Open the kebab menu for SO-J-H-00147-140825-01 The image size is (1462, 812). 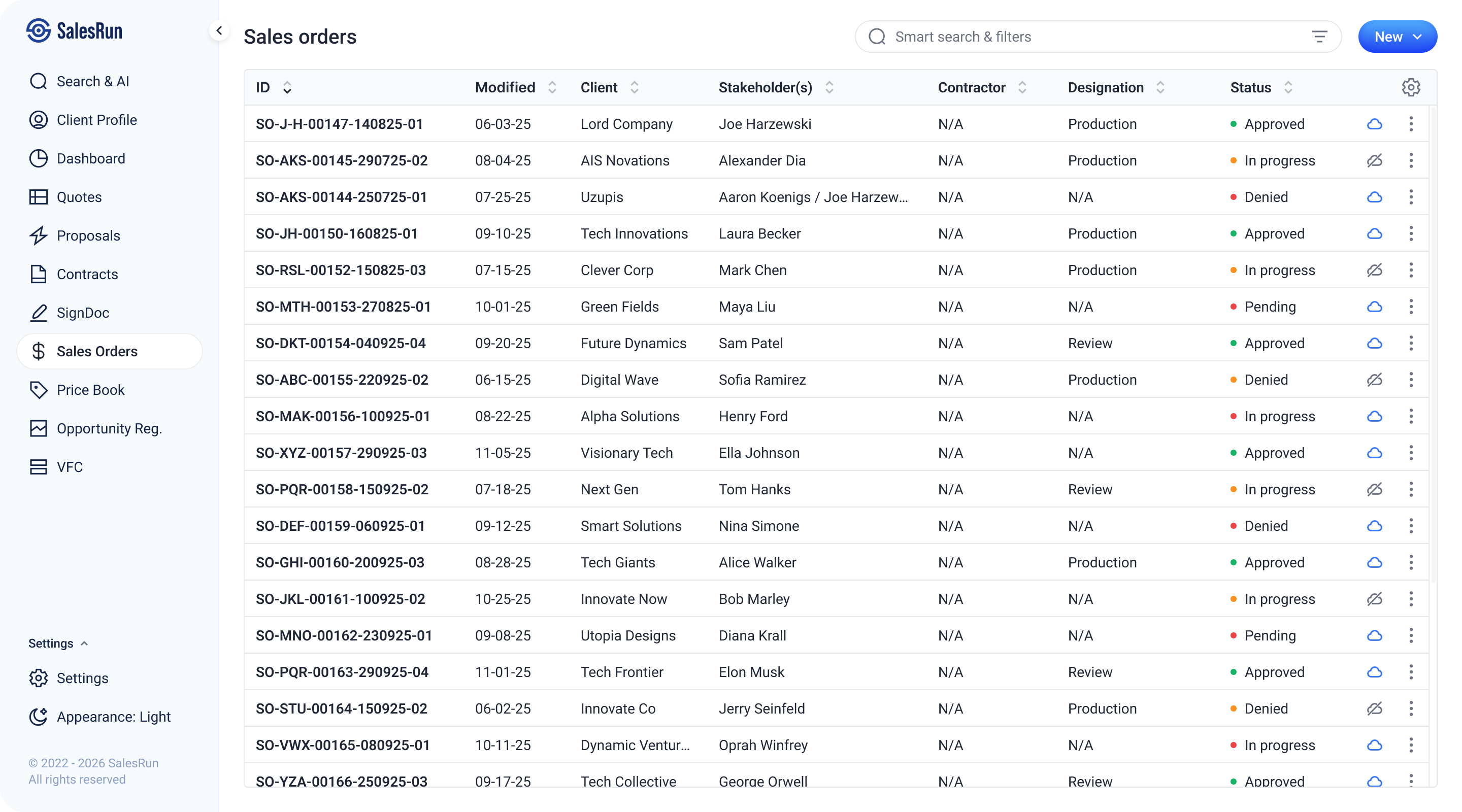click(x=1411, y=124)
